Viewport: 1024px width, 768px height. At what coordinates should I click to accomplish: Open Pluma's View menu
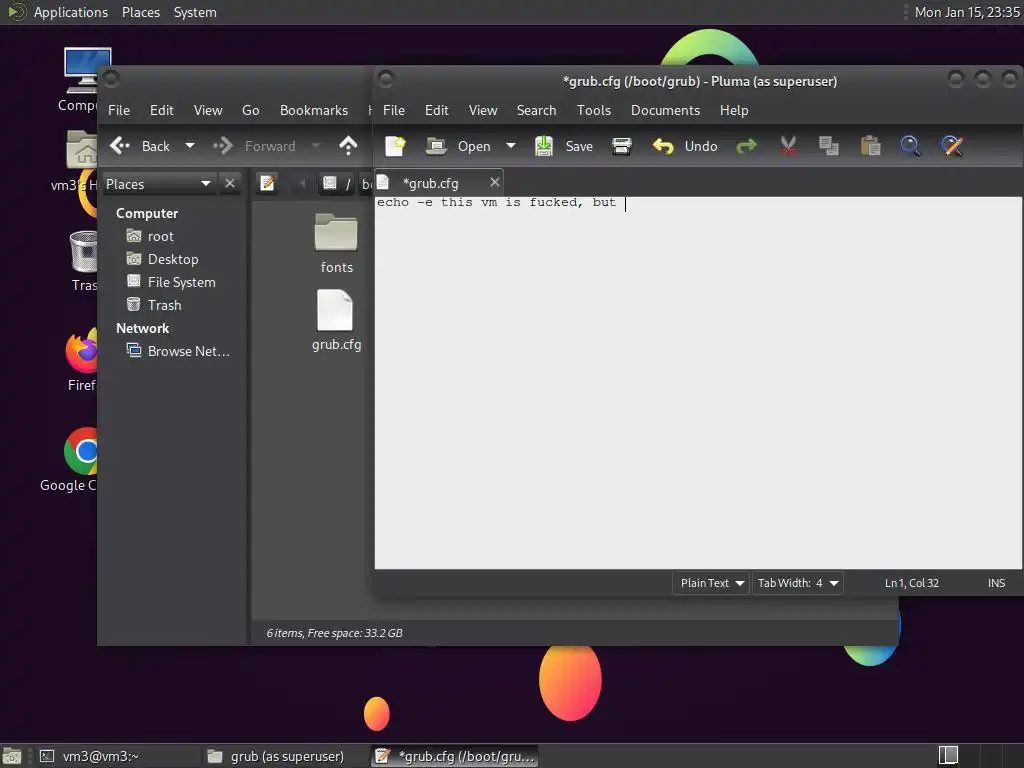[483, 110]
